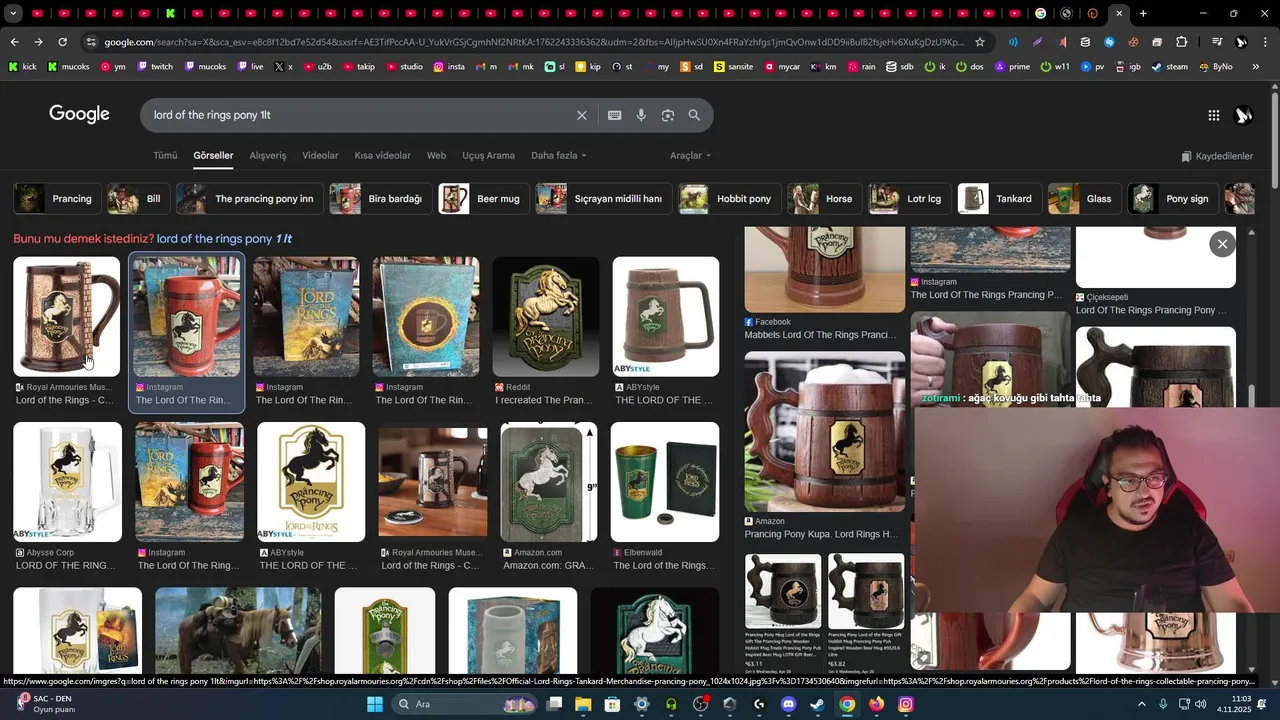Open the steam bookmark
Viewport: 1280px width, 720px height.
click(x=1169, y=66)
